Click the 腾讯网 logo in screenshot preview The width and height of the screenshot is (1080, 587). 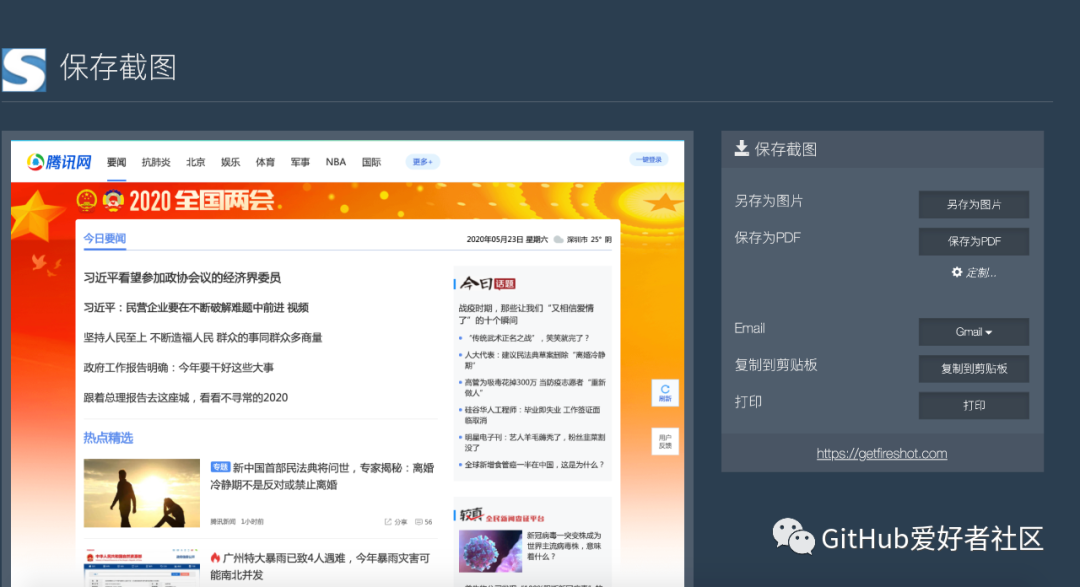pyautogui.click(x=59, y=163)
